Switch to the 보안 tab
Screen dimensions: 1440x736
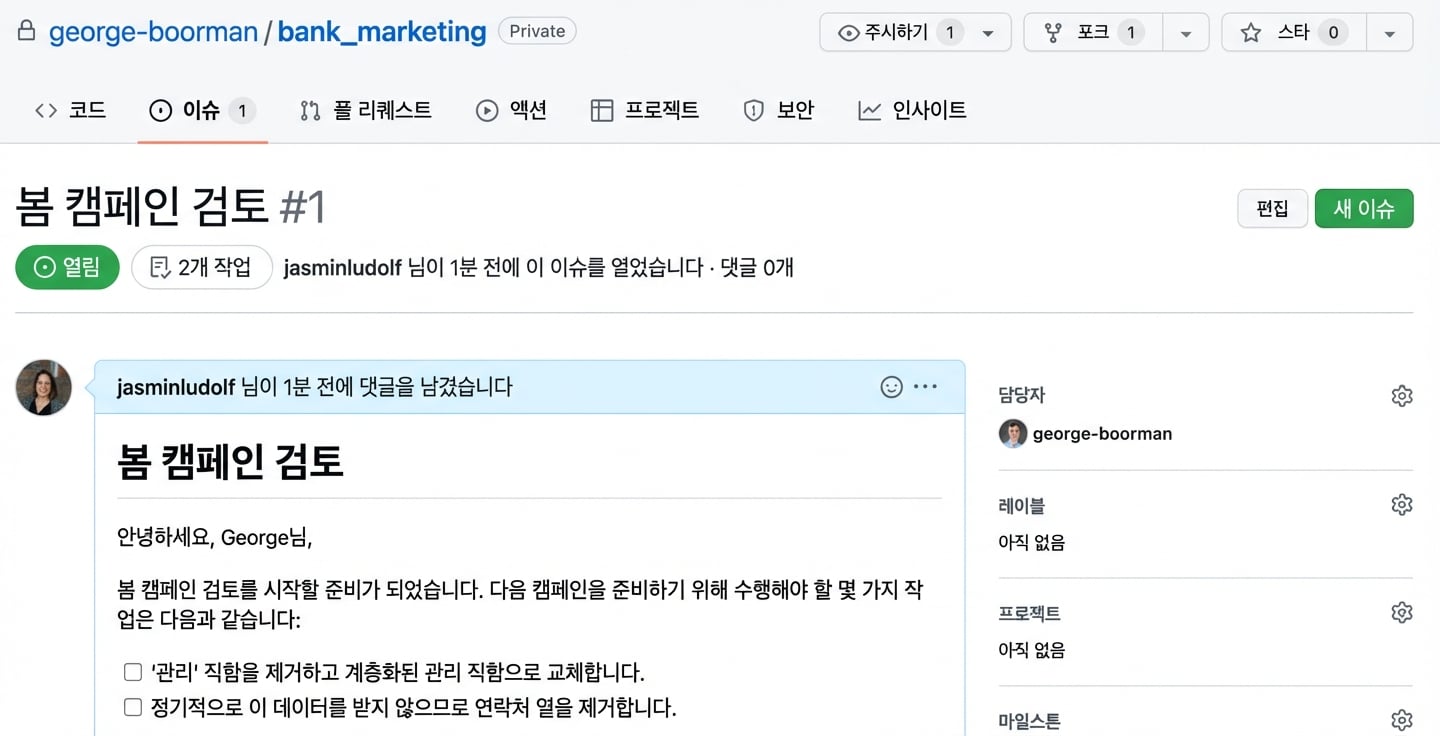click(779, 110)
